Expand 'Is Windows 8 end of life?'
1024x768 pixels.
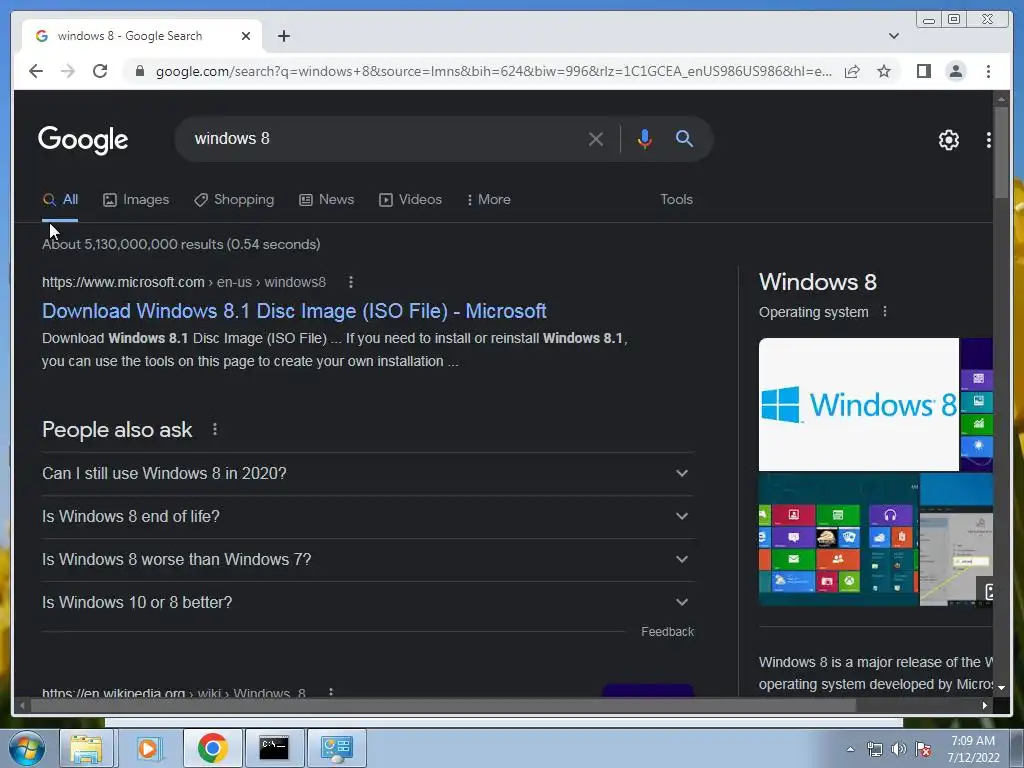(x=368, y=517)
